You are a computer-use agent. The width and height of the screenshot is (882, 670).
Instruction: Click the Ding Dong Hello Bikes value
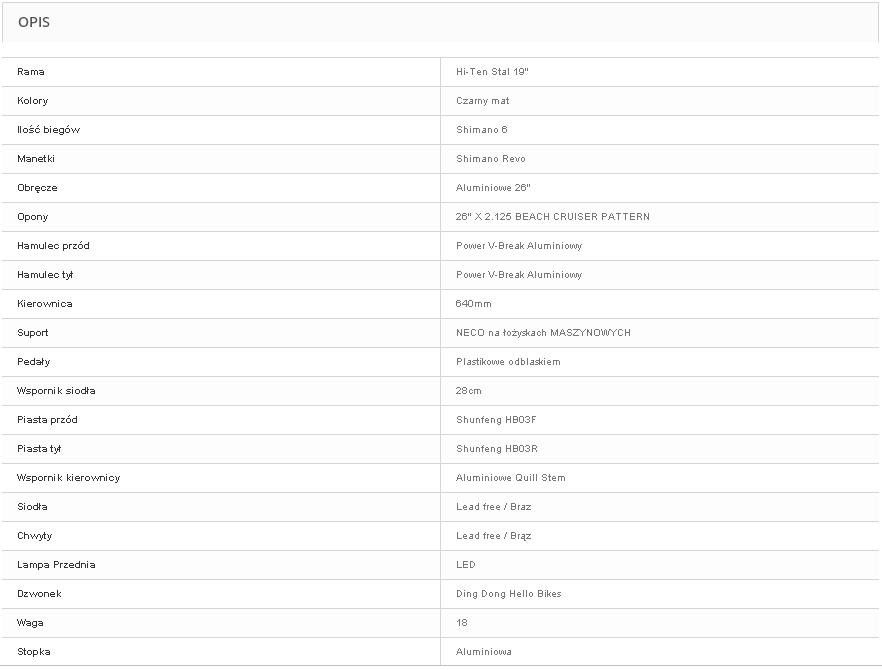tap(509, 594)
